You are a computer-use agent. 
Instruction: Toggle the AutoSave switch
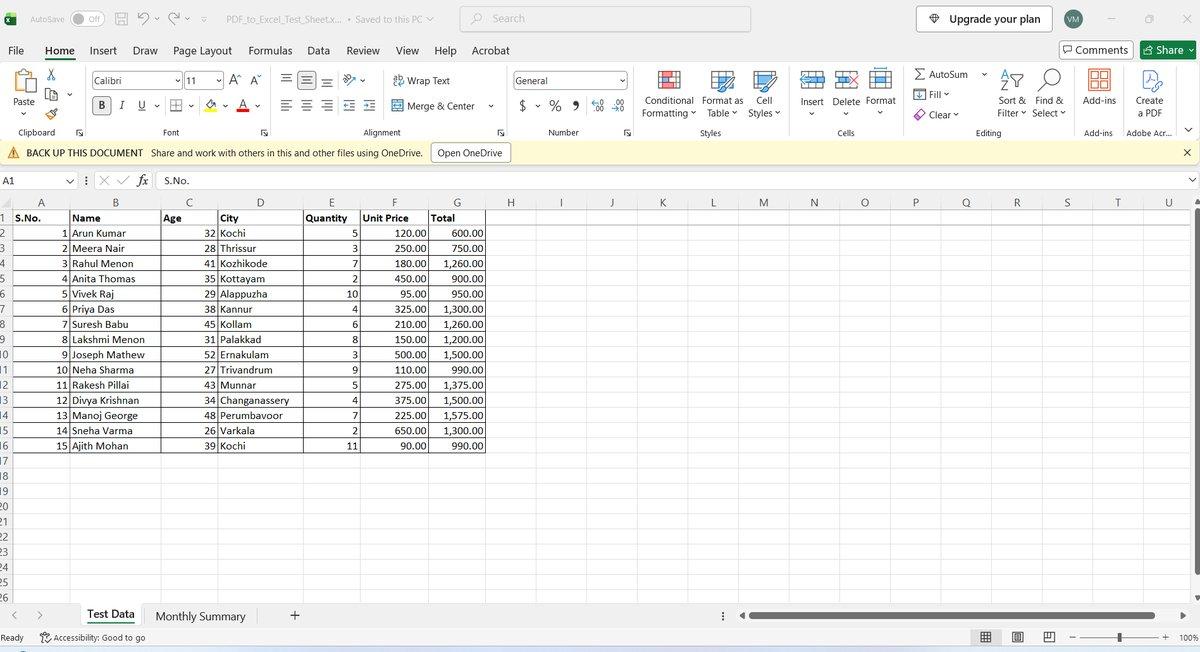click(87, 19)
